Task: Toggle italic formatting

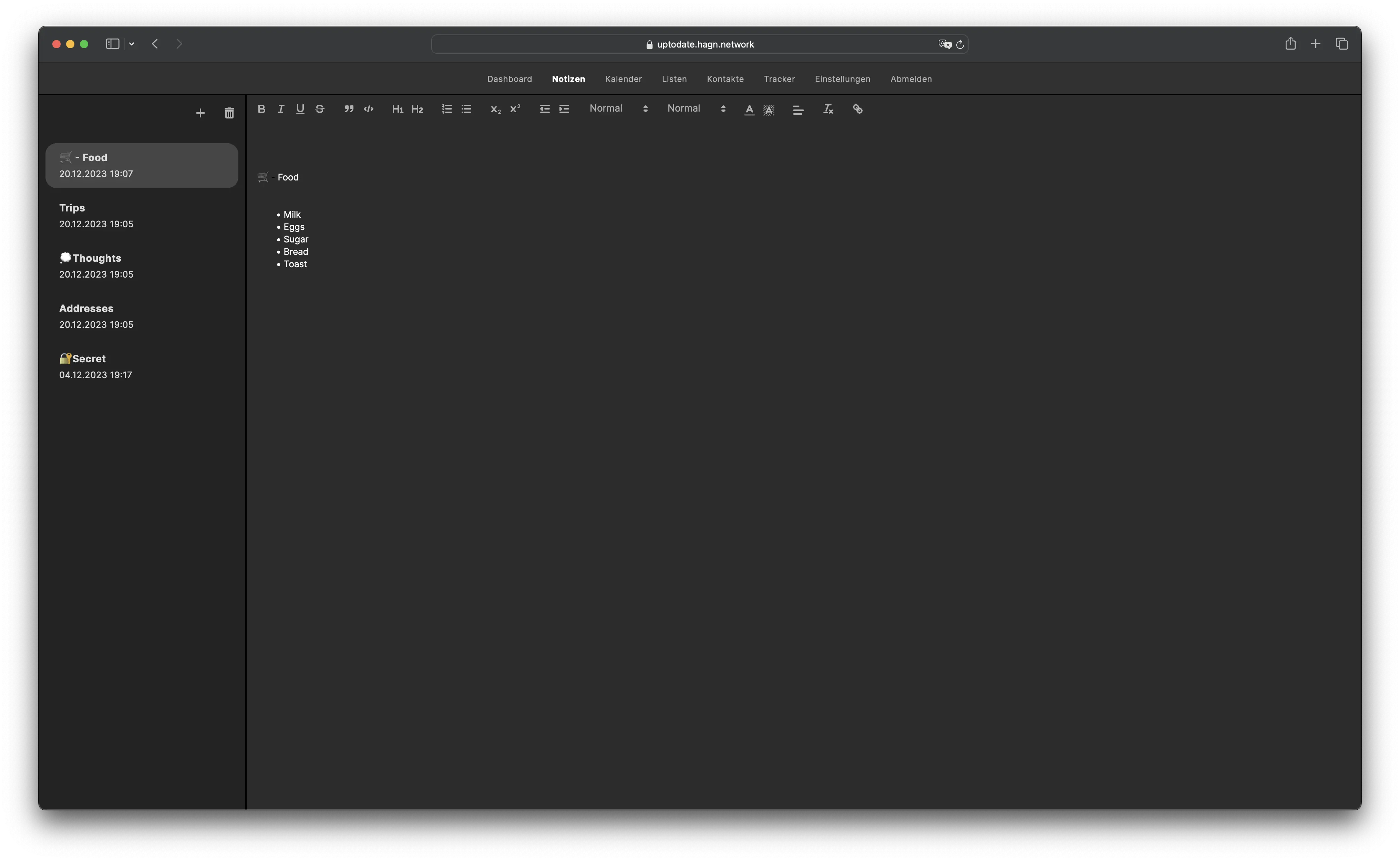Action: click(x=281, y=109)
